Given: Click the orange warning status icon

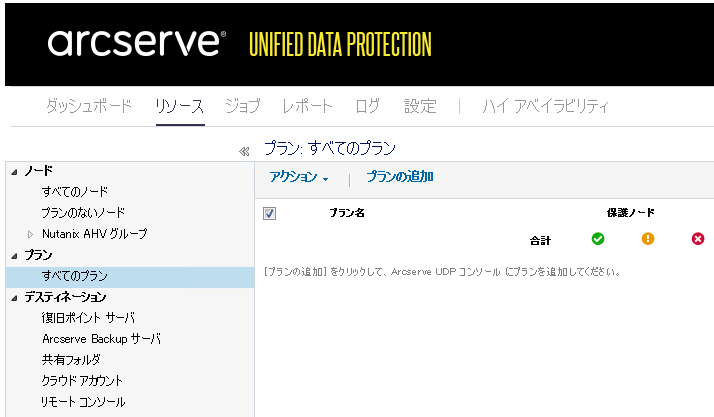Looking at the screenshot, I should click(648, 239).
